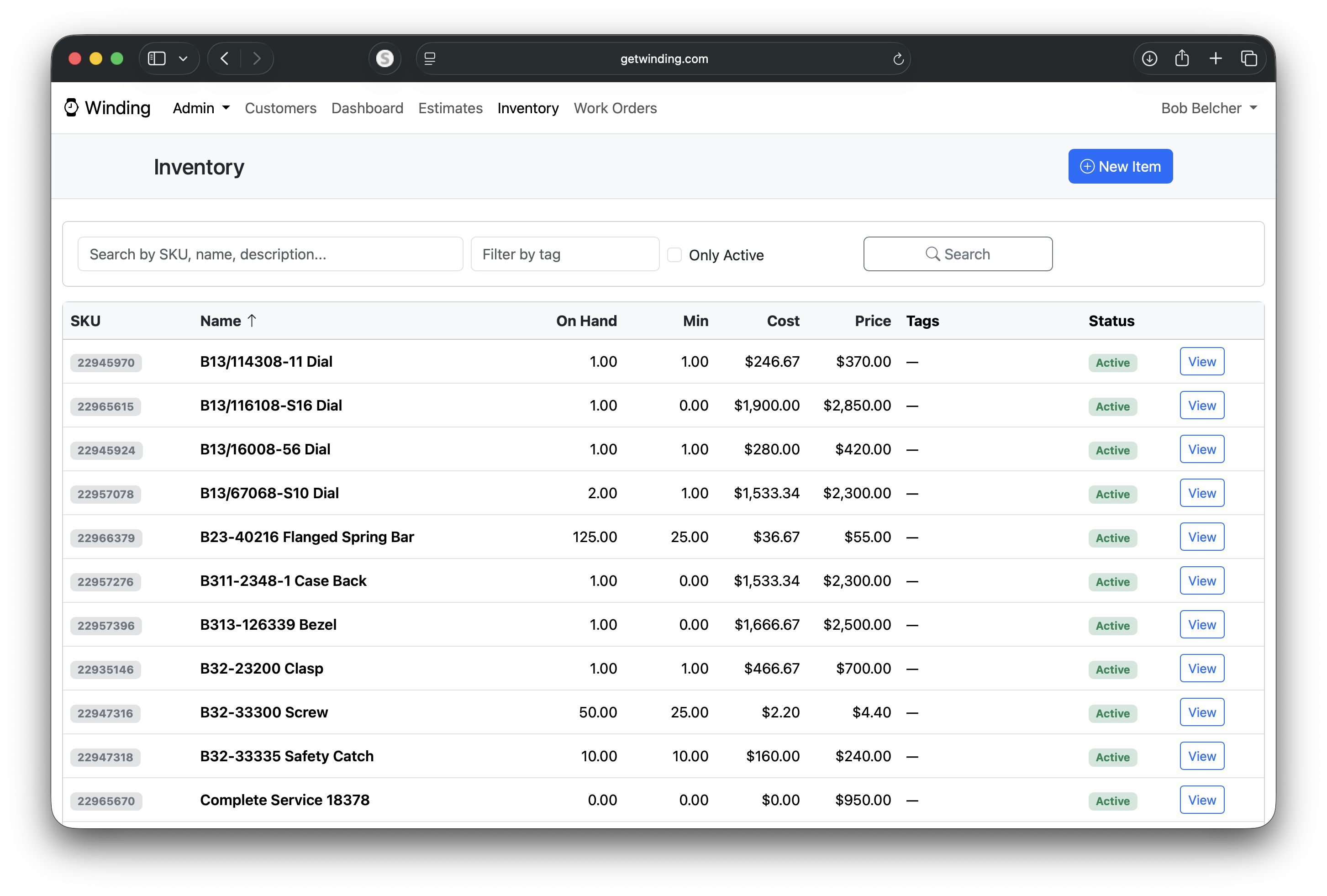This screenshot has width=1327, height=896.
Task: Enable the Only Active checkbox
Action: (674, 255)
